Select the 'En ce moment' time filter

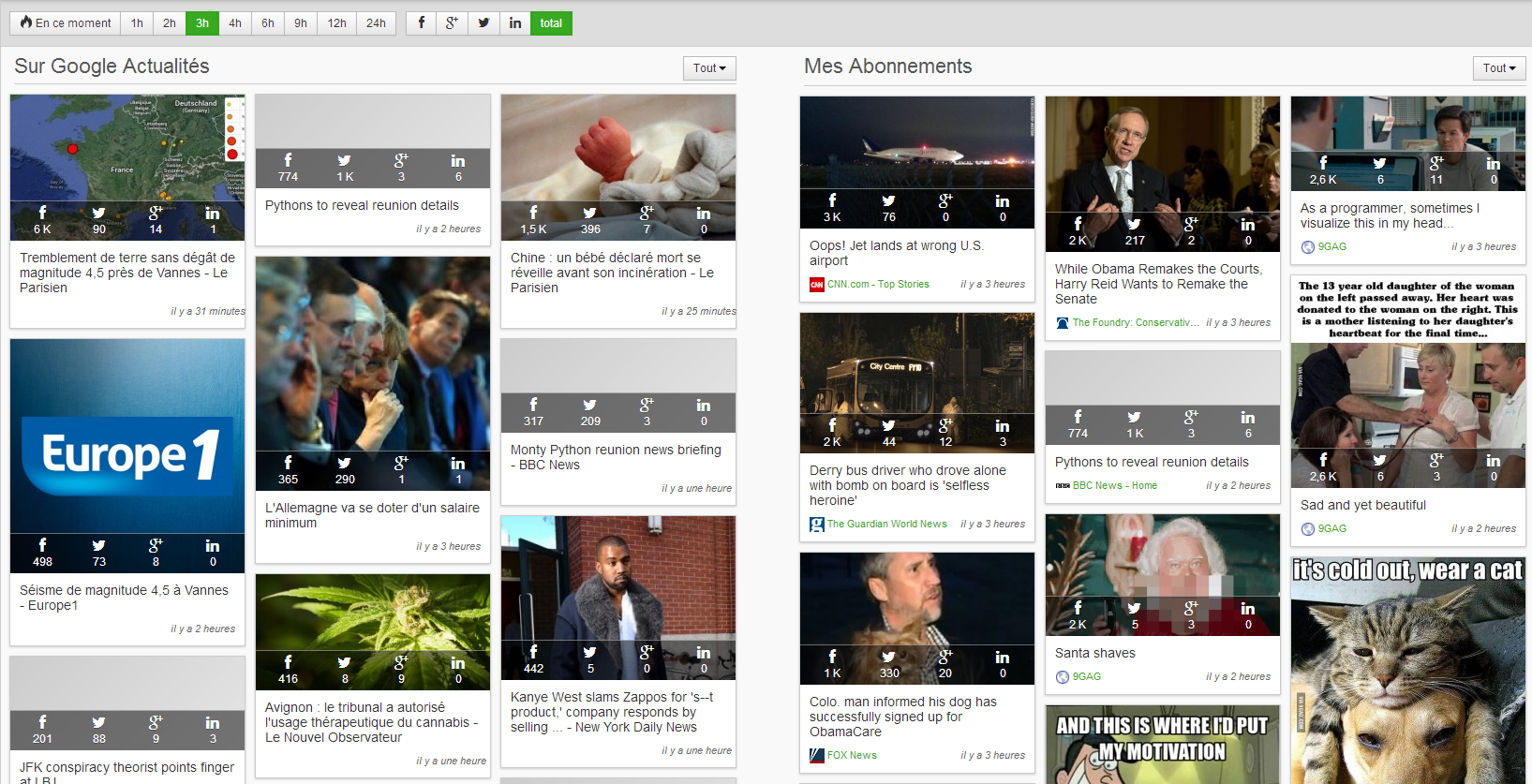tap(66, 23)
